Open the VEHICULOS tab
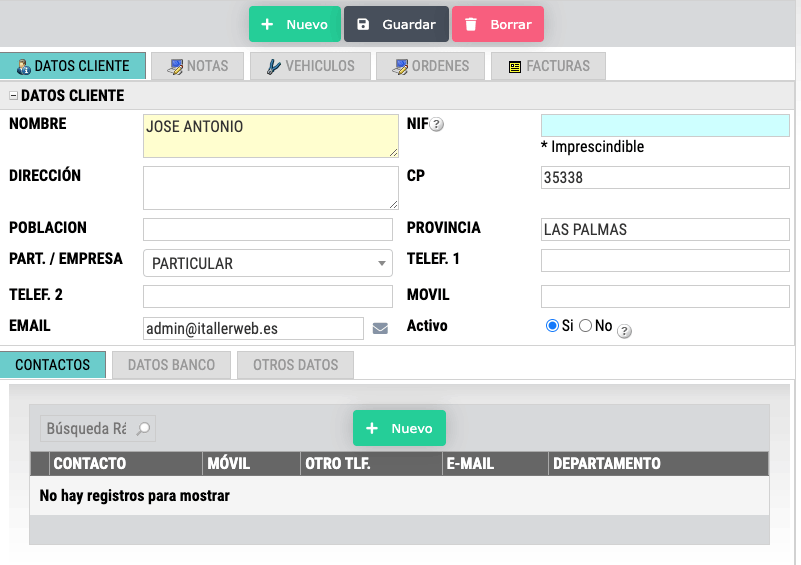 point(310,66)
